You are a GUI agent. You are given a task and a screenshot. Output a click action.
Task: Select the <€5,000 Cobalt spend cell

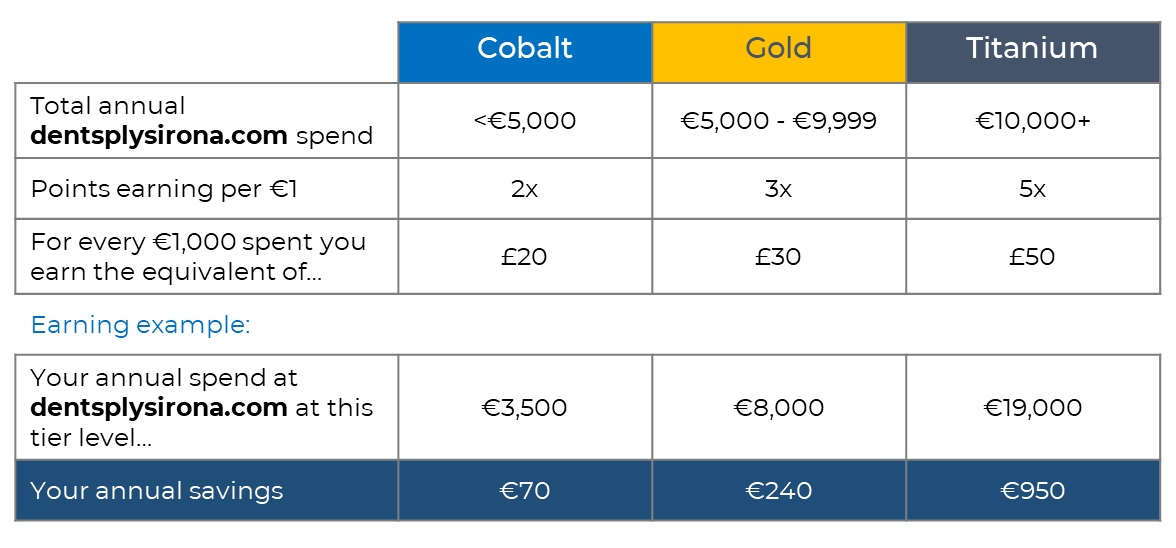[x=525, y=121]
